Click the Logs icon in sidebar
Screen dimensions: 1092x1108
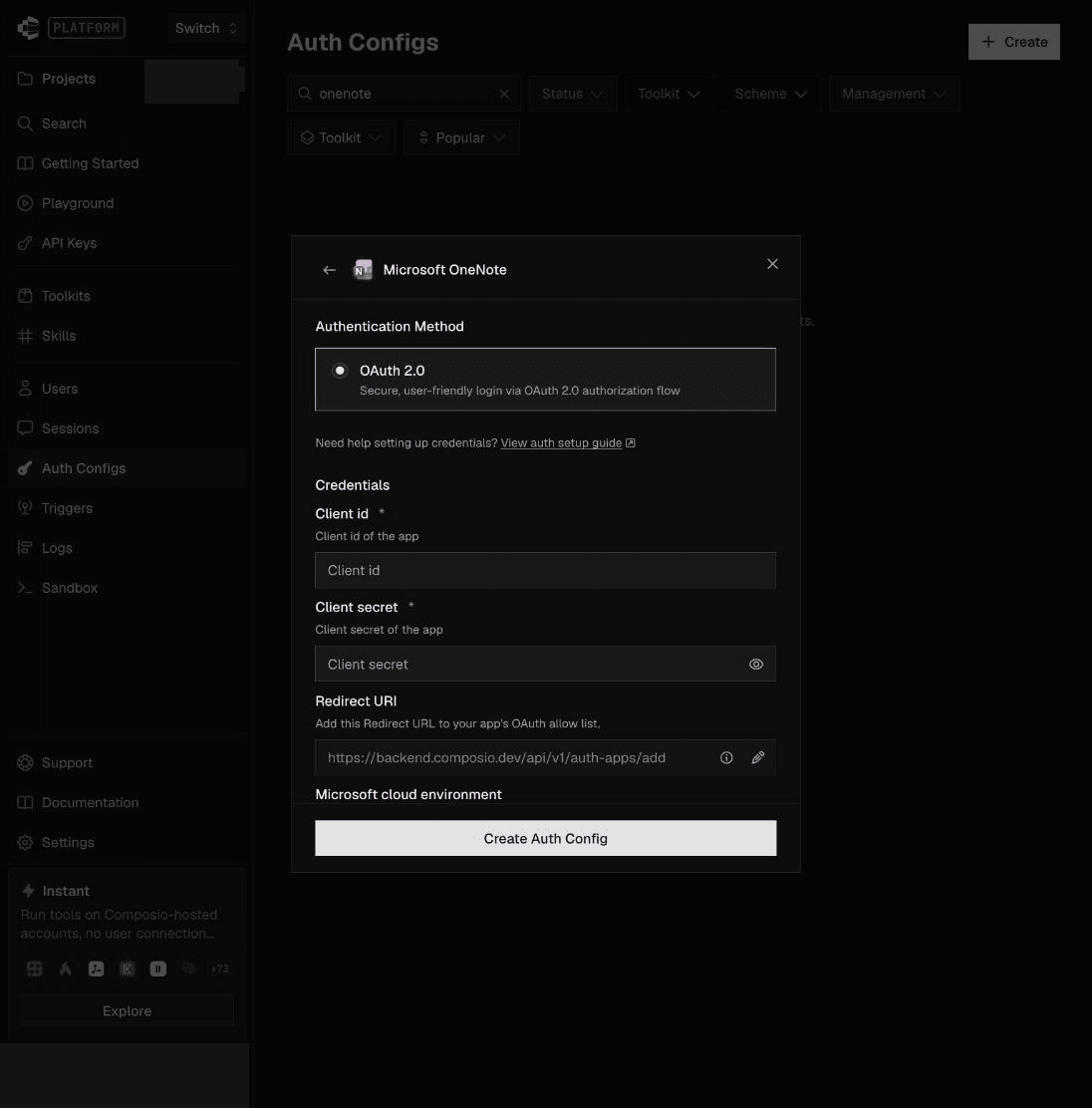[x=25, y=548]
